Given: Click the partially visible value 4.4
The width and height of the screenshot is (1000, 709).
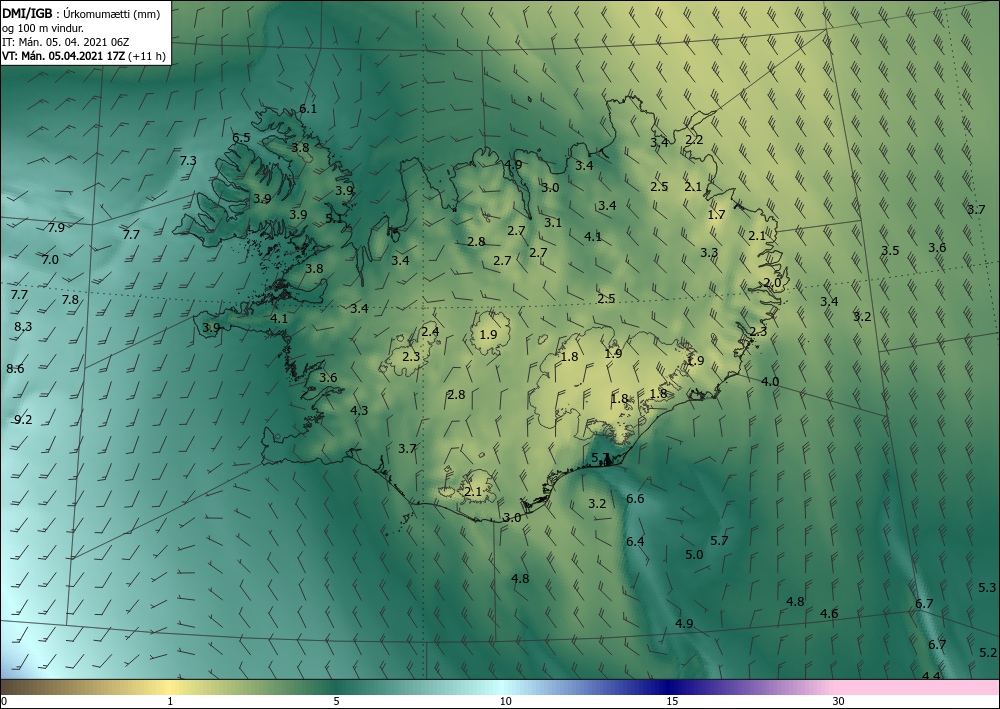Looking at the screenshot, I should (931, 675).
